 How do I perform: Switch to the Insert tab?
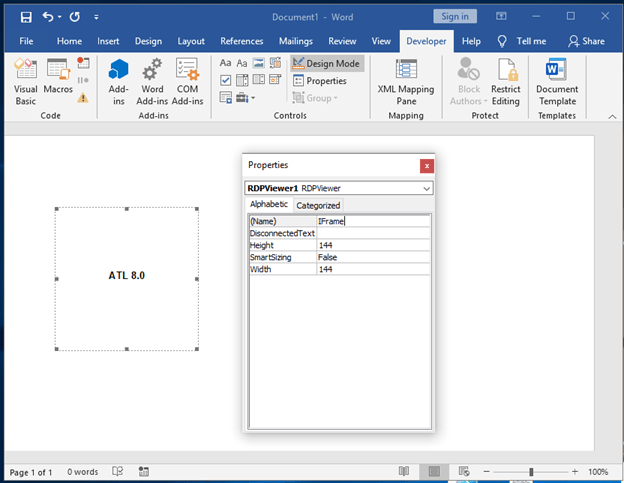coord(108,41)
